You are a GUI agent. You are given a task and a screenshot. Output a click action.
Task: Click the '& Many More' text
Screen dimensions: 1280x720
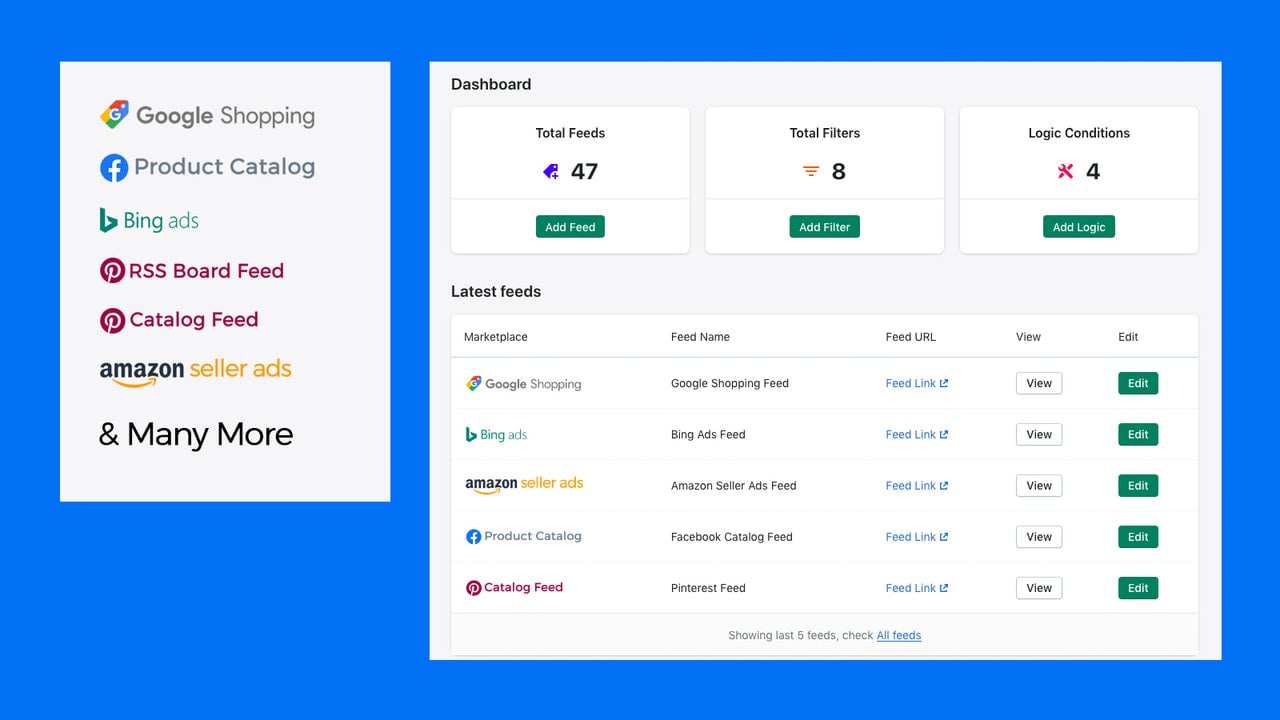coord(196,434)
